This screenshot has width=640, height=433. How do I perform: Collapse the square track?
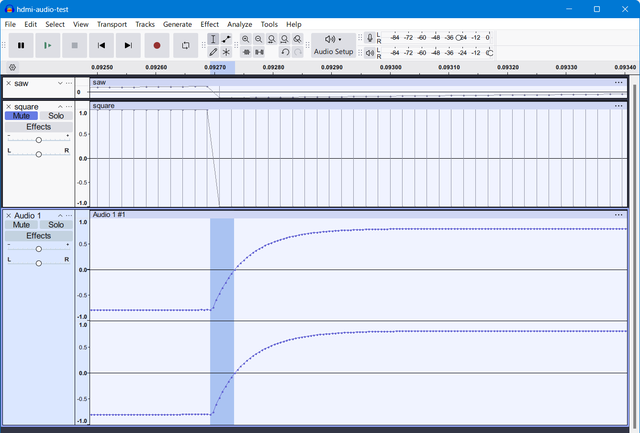tap(60, 107)
